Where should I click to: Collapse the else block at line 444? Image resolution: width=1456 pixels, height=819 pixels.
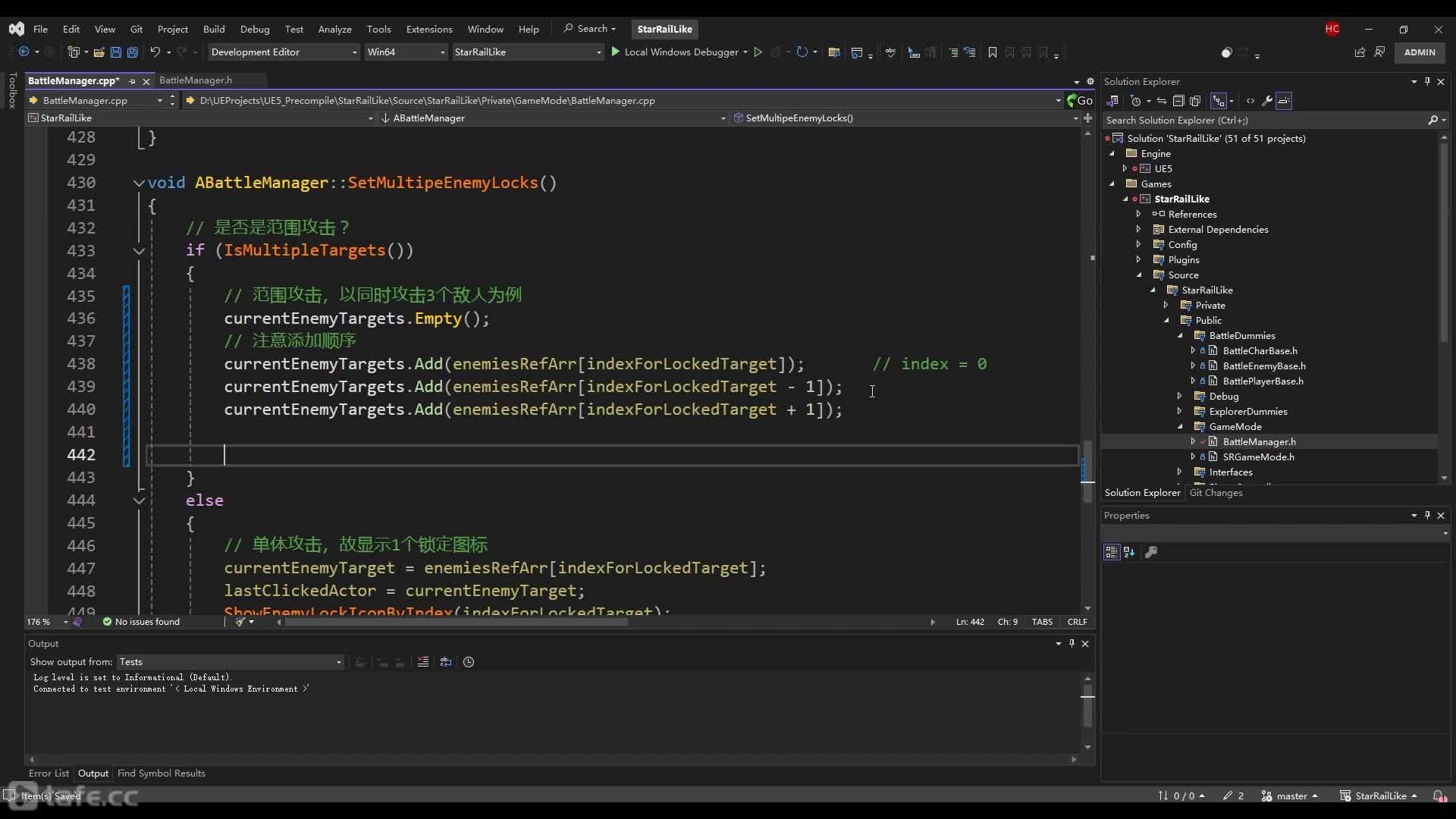tap(139, 500)
